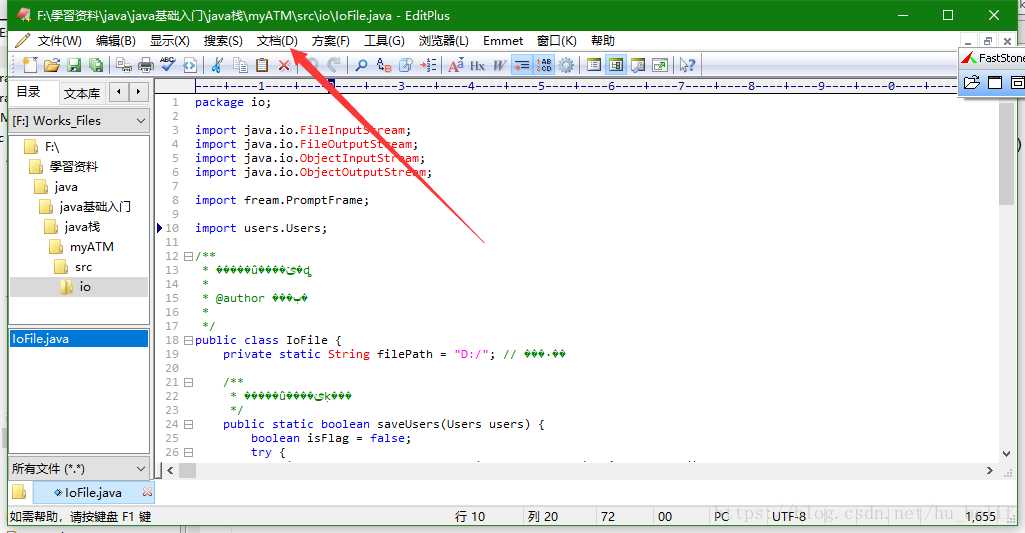Click the red X Delete icon
Image resolution: width=1025 pixels, height=533 pixels.
click(284, 65)
